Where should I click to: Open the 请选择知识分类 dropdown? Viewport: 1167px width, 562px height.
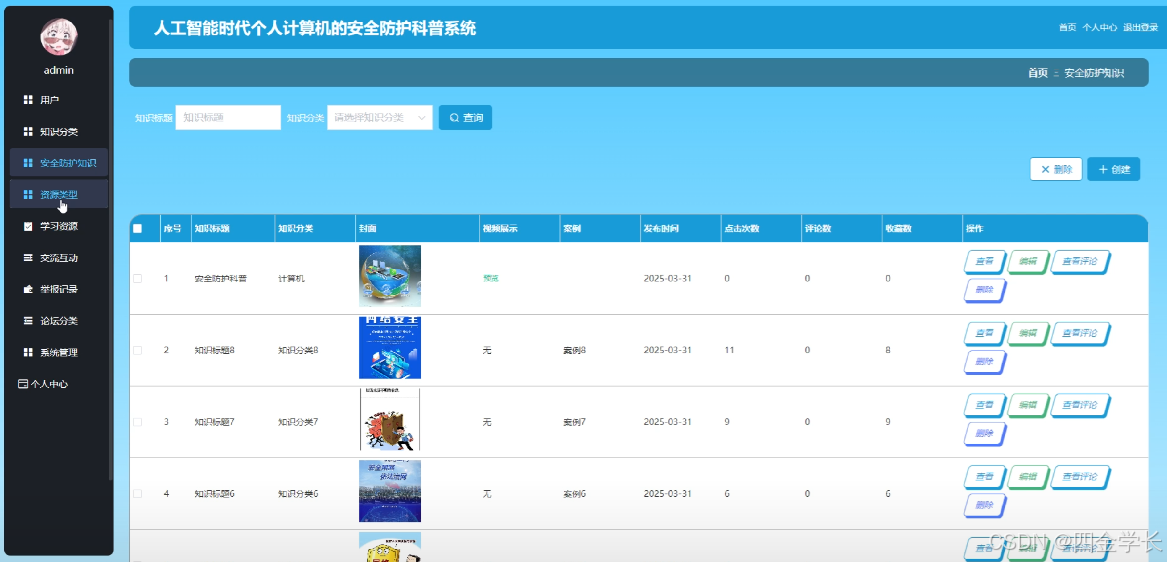380,118
